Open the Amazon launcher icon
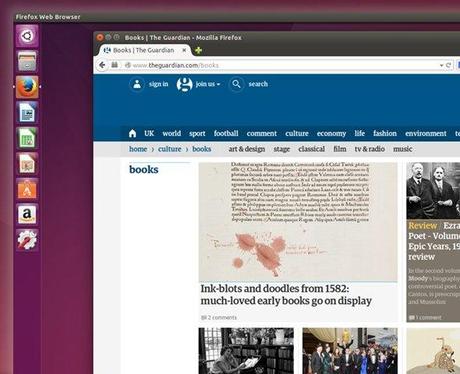This screenshot has height=374, width=460. 27,214
